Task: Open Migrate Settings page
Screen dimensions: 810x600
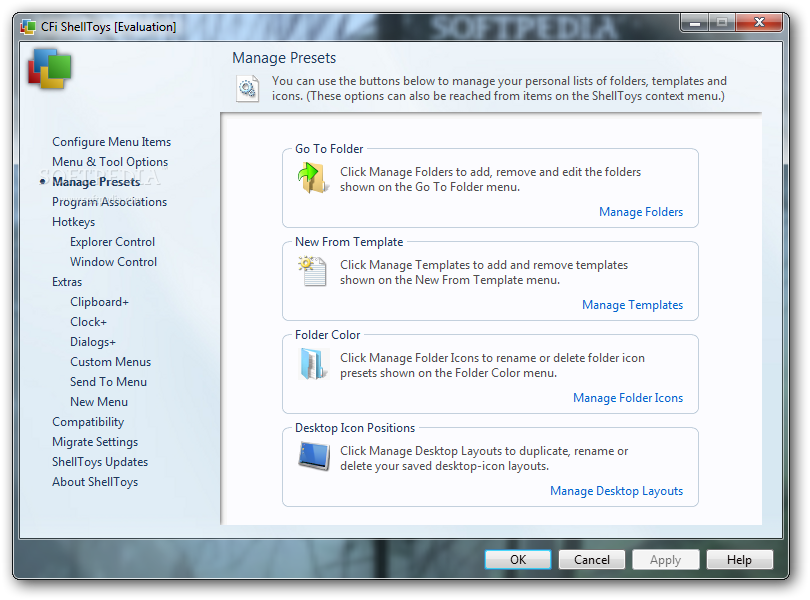Action: coord(95,442)
